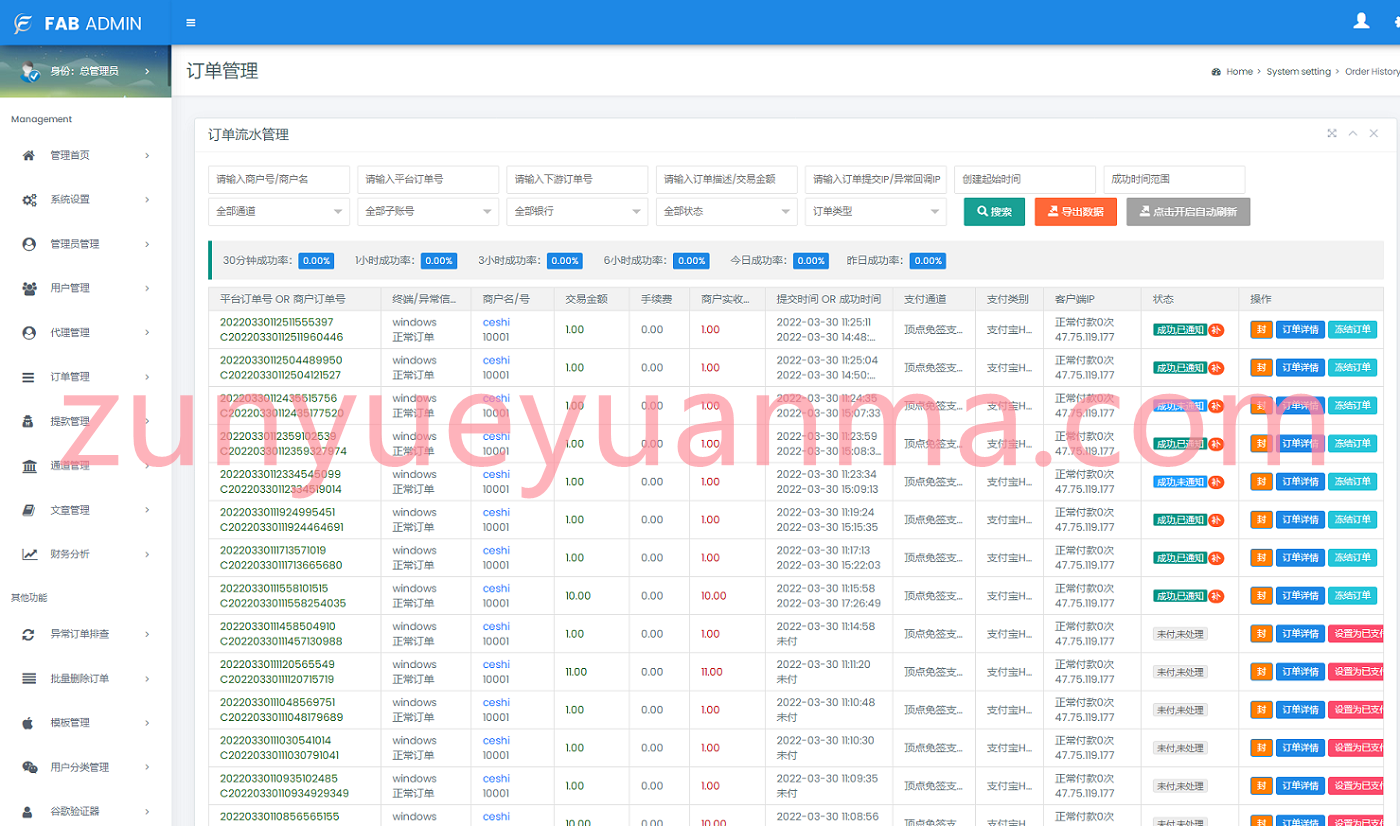
Task: Expand the 用户管理 sidebar chevron
Action: tap(147, 288)
